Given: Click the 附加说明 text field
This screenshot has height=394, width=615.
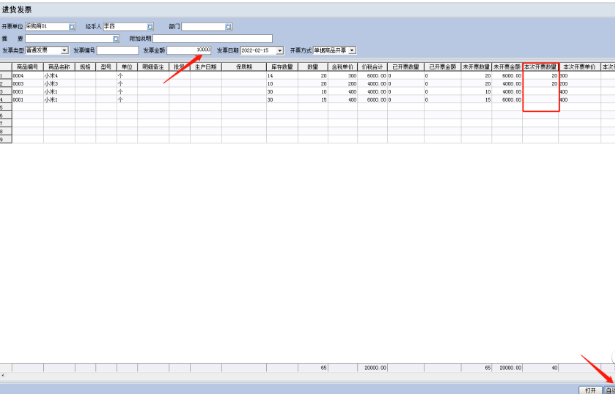Looking at the screenshot, I should (213, 39).
